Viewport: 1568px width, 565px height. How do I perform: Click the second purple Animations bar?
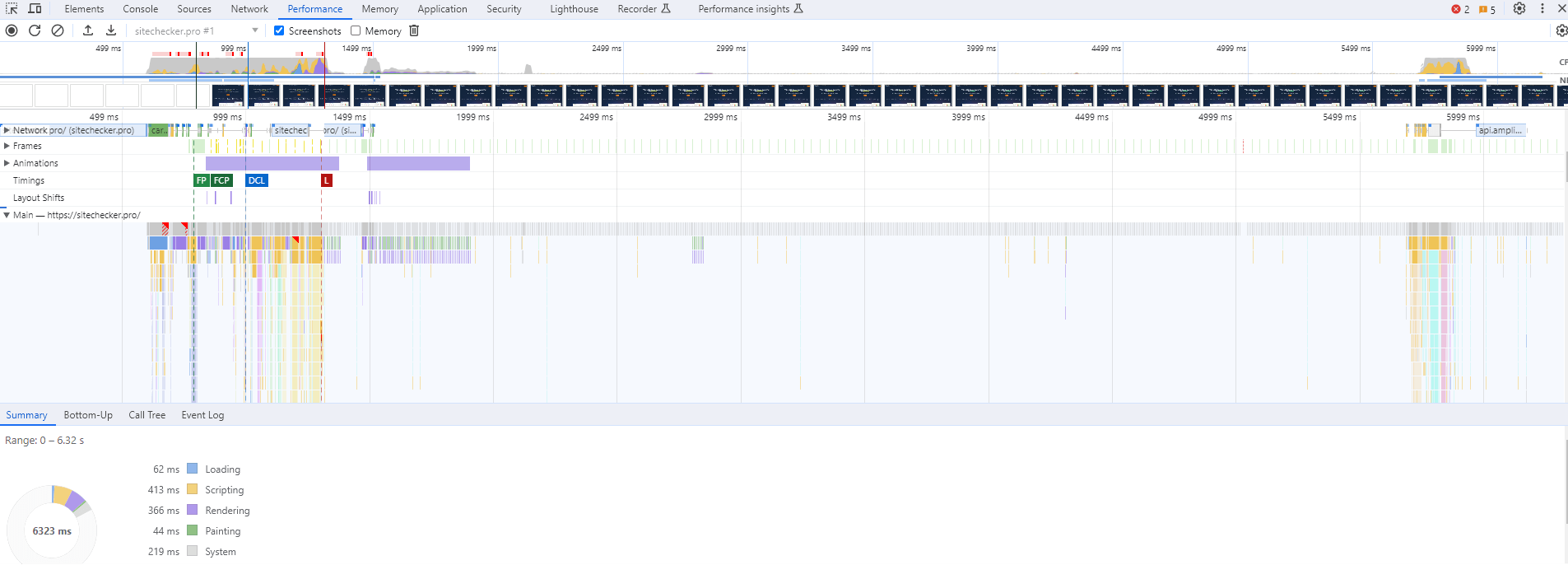click(418, 163)
